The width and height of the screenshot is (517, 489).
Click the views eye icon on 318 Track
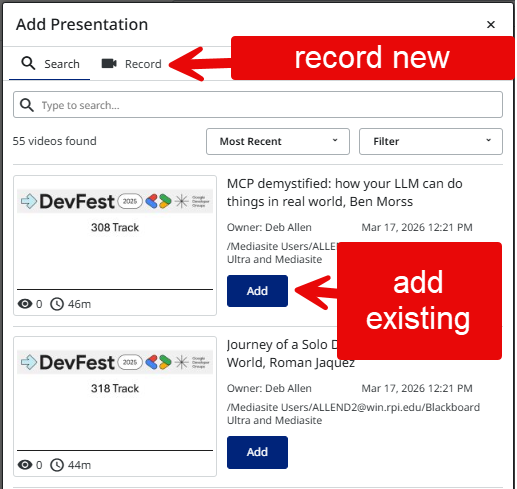pyautogui.click(x=25, y=465)
